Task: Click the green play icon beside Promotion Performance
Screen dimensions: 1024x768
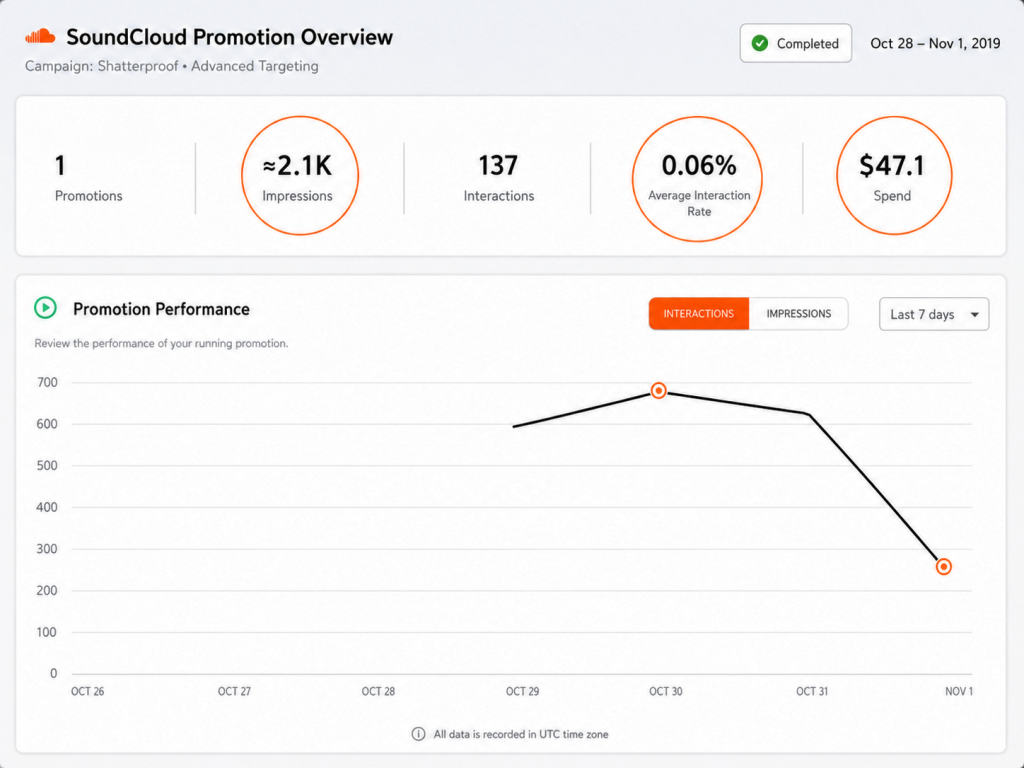Action: pos(46,308)
